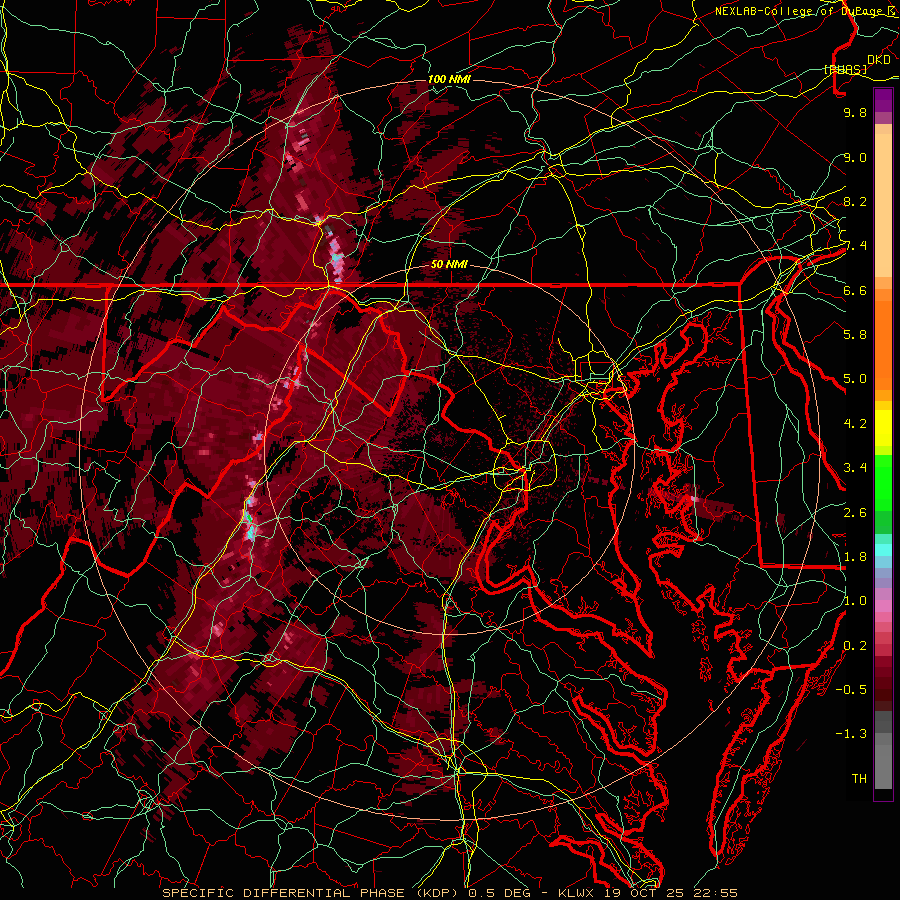900x900 pixels.
Task: Click the 1.8 scale value
Action: coord(855,557)
